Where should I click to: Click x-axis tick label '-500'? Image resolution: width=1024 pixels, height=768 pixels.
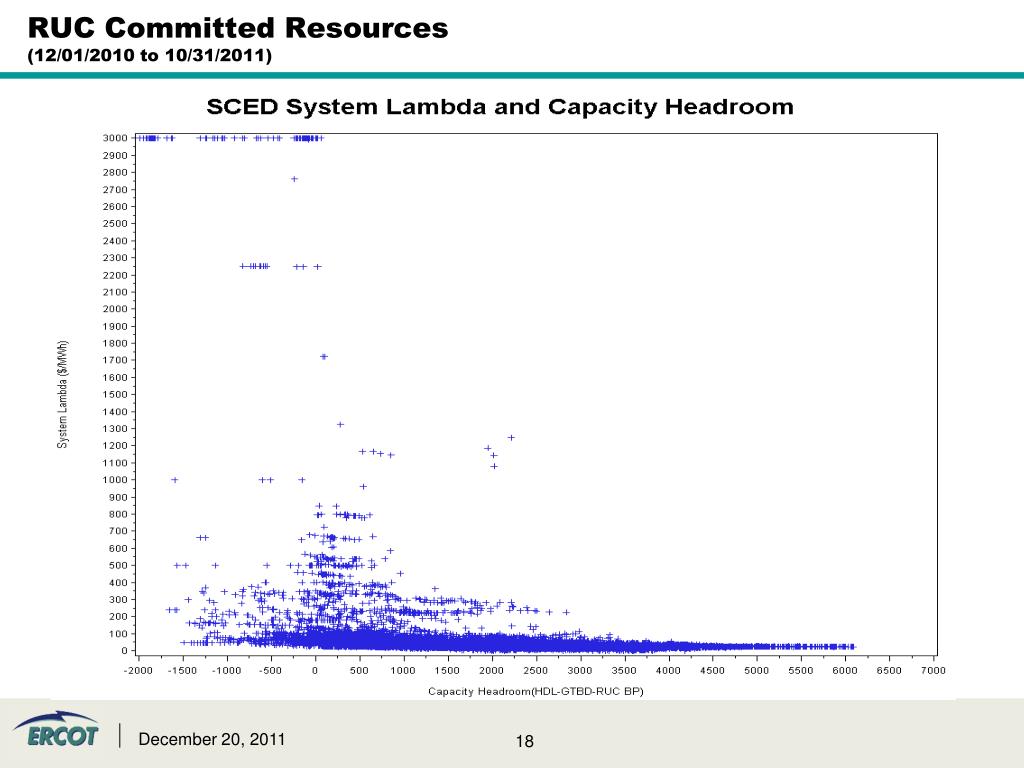pos(270,670)
